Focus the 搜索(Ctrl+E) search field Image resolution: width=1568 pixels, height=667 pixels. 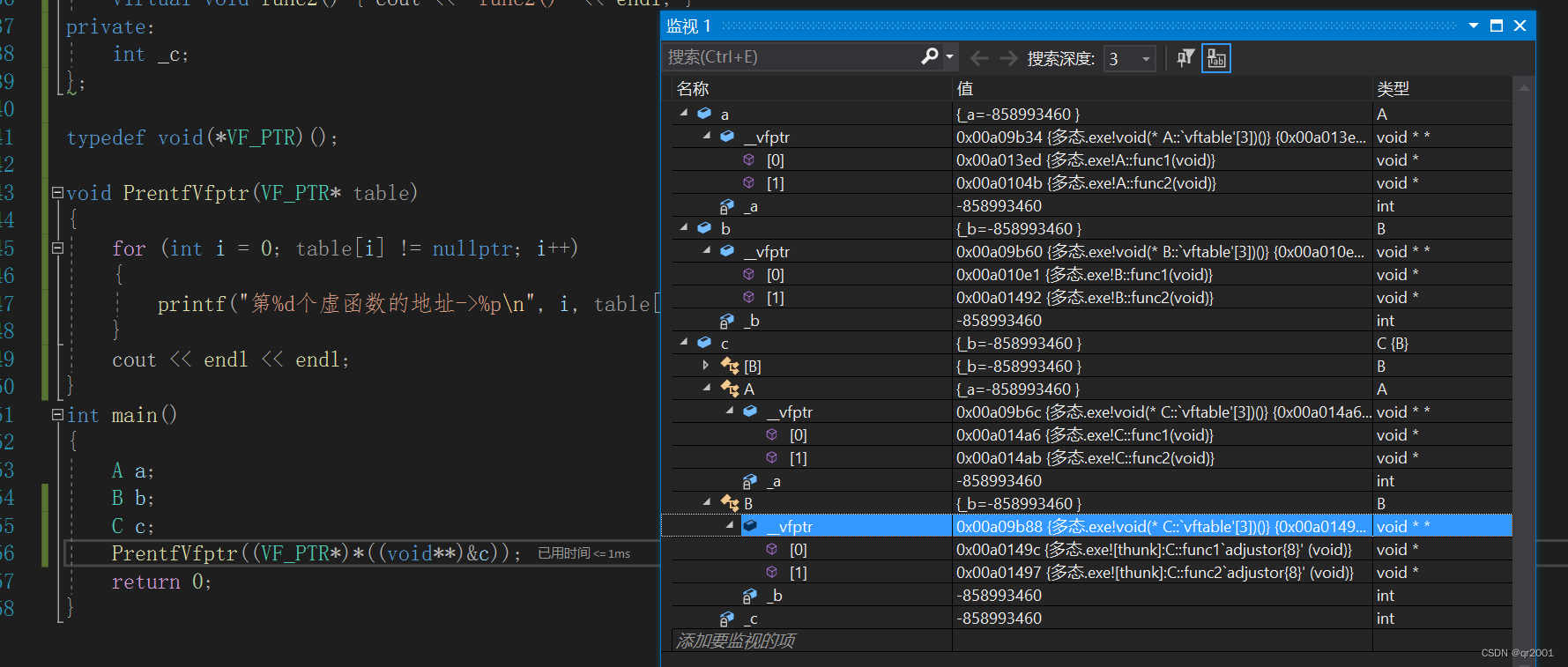tap(791, 57)
